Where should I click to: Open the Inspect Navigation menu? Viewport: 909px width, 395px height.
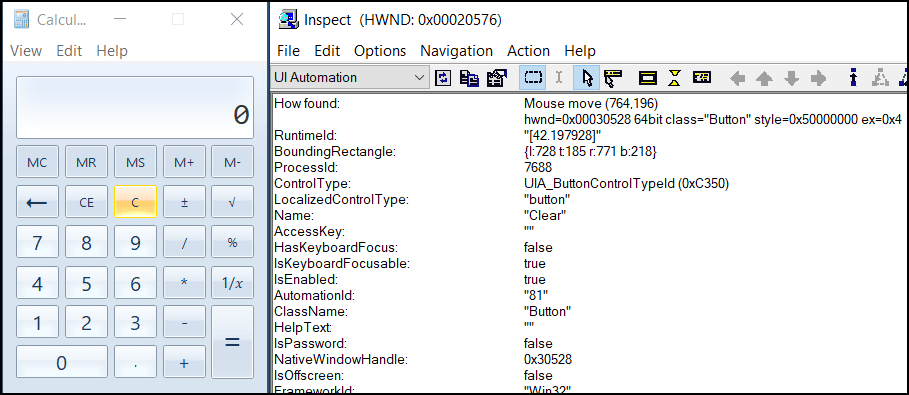click(x=456, y=50)
